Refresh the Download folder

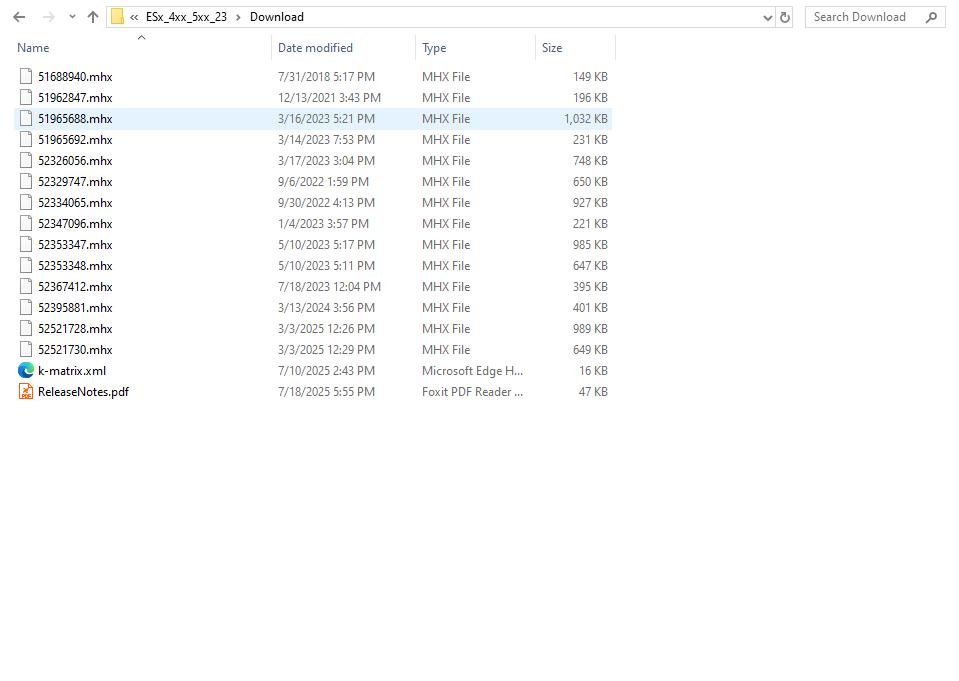pyautogui.click(x=785, y=18)
